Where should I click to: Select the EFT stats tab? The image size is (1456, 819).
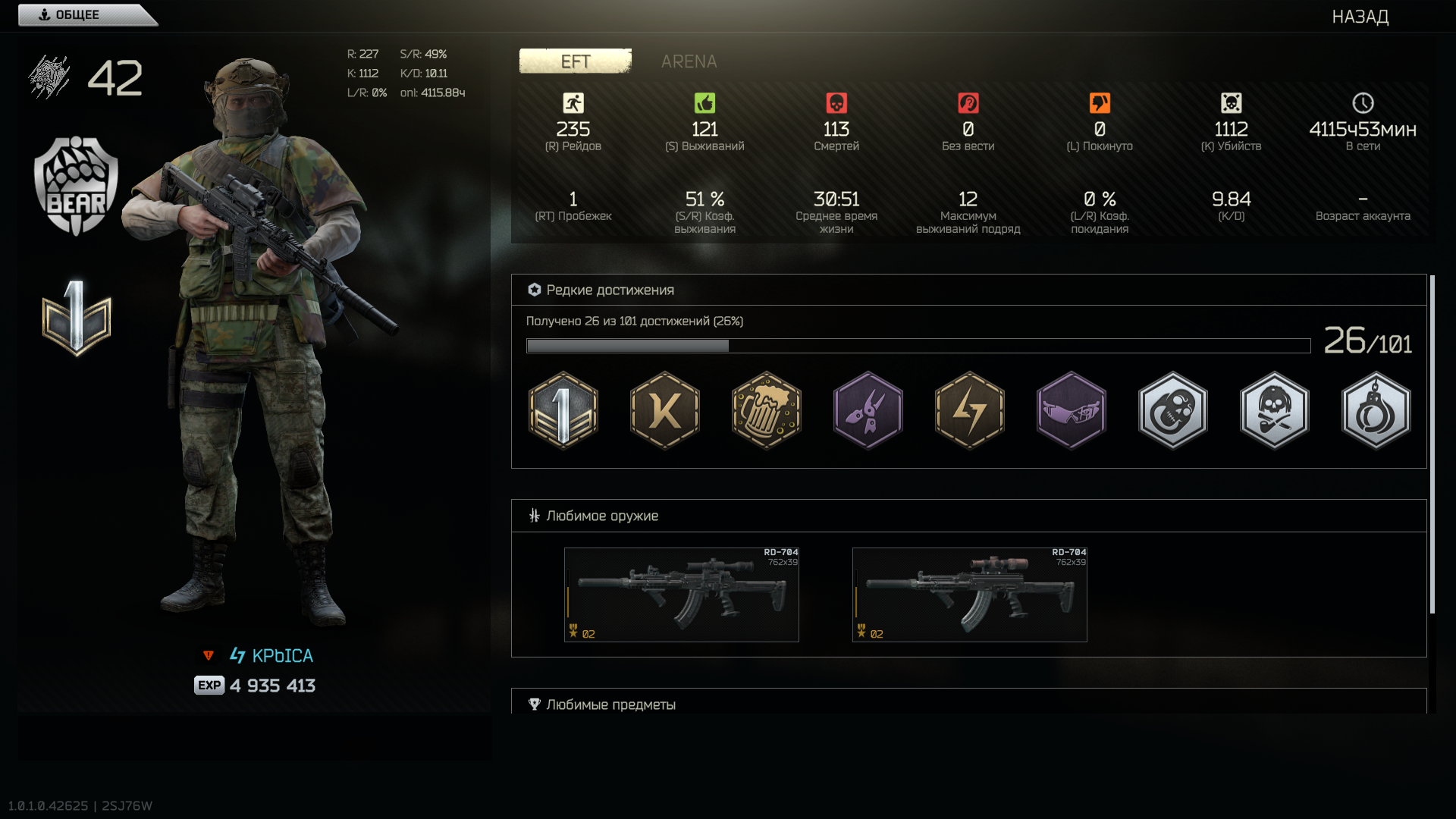576,61
